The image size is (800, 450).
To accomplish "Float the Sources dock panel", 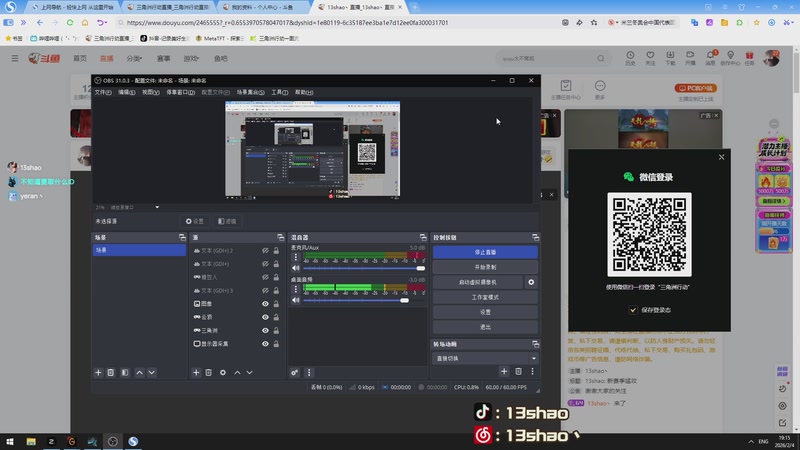I will coord(281,237).
